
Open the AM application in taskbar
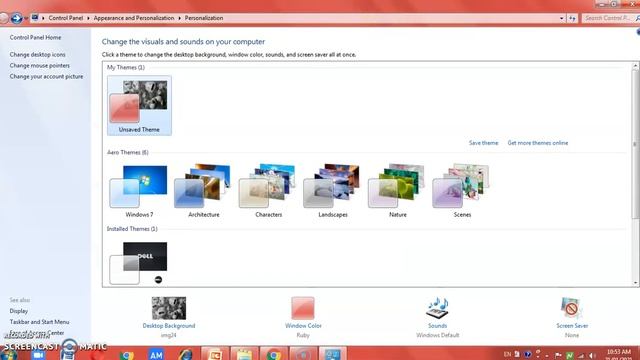[x=156, y=354]
